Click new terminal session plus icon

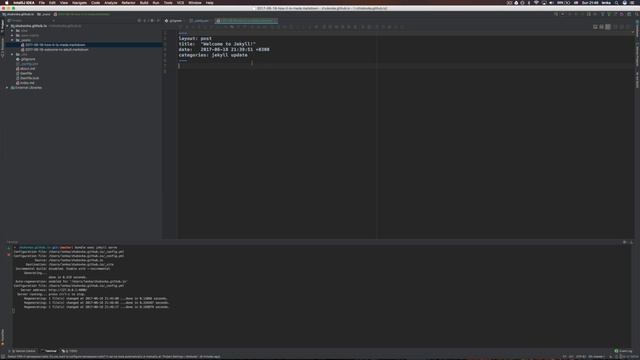[x=9, y=248]
